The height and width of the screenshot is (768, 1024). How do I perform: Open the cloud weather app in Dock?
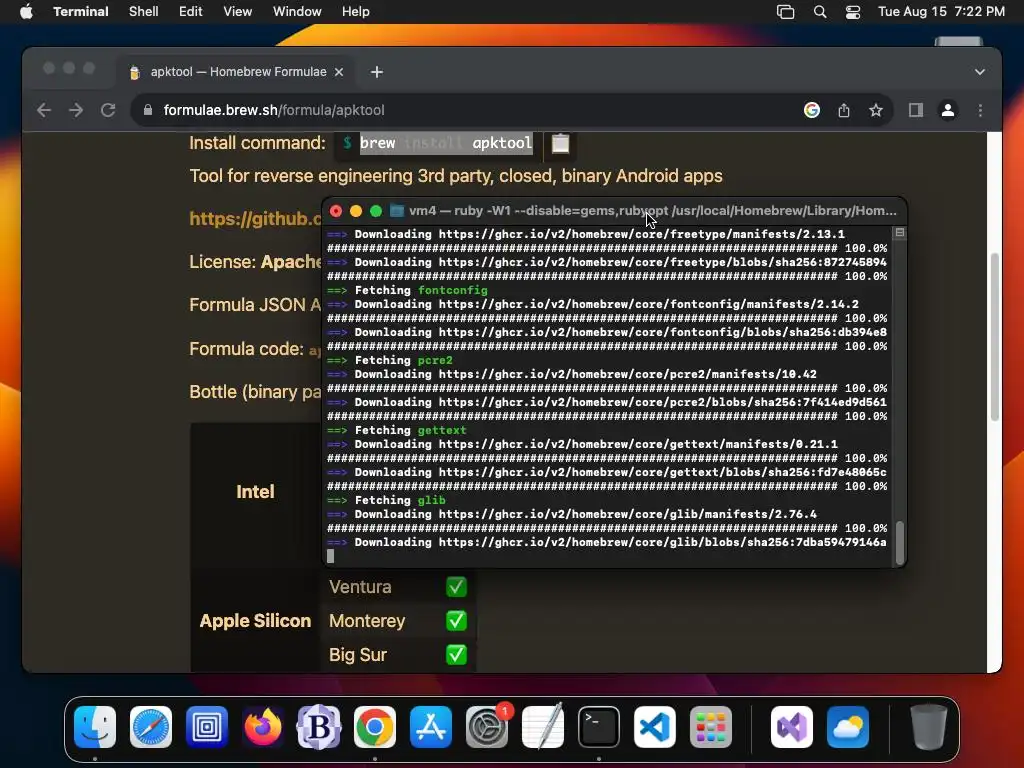[x=848, y=727]
